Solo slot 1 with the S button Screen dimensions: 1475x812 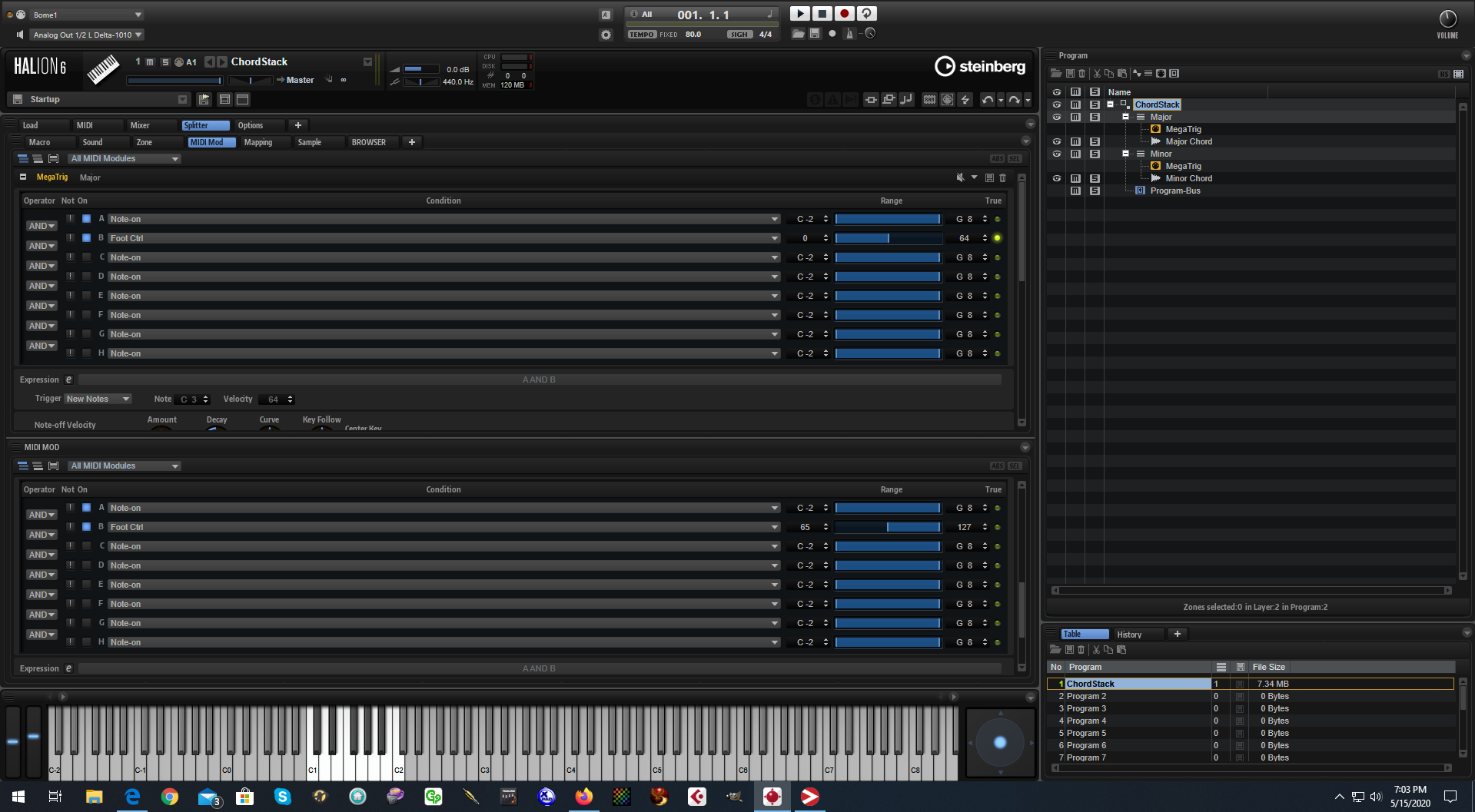[x=165, y=62]
